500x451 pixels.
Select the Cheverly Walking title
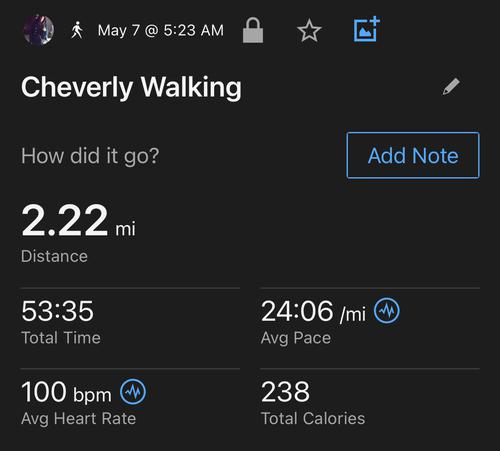(131, 87)
